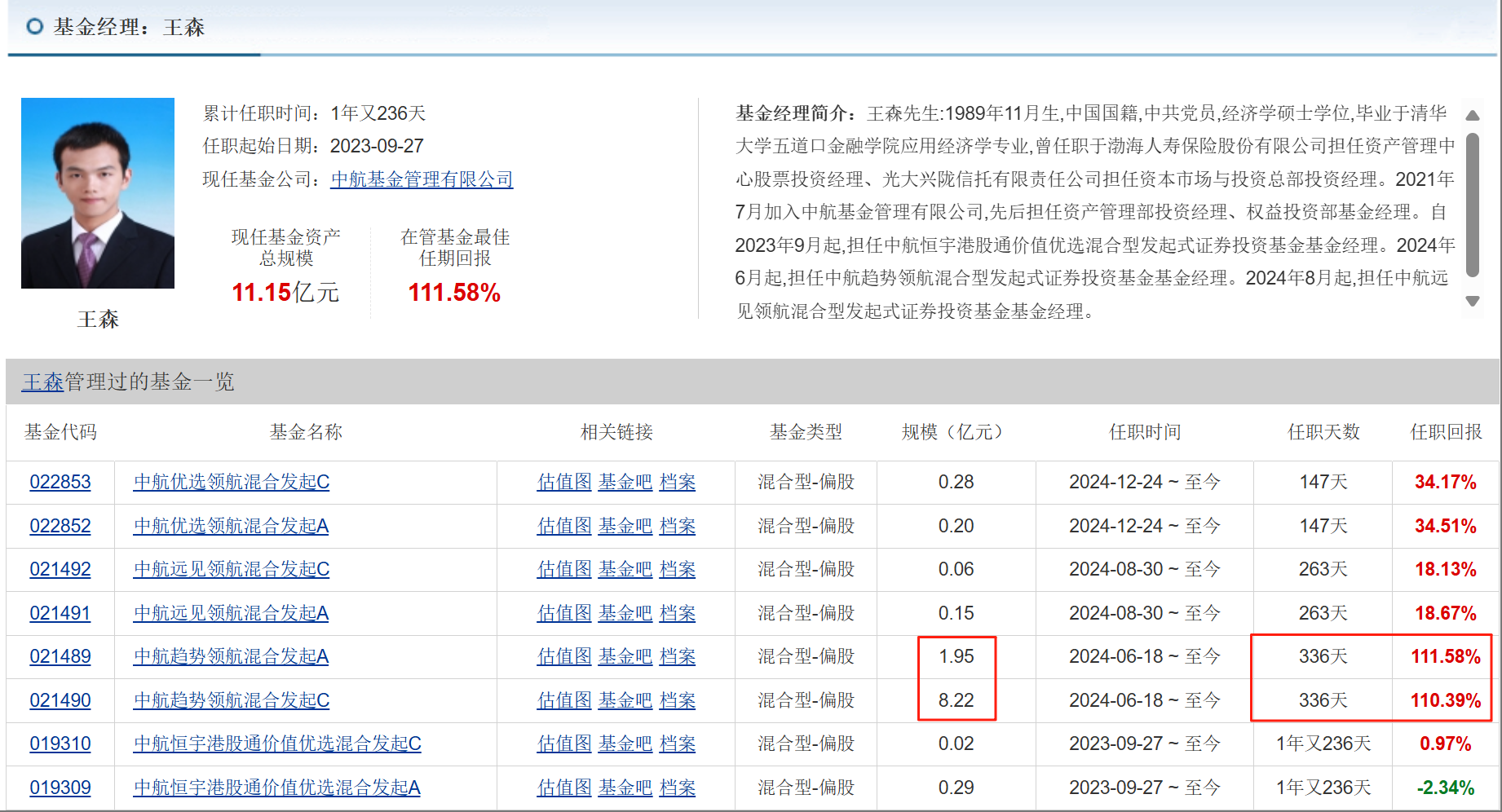This screenshot has height=812, width=1502.
Task: Click the 任职回报 column header
Action: (x=1446, y=432)
